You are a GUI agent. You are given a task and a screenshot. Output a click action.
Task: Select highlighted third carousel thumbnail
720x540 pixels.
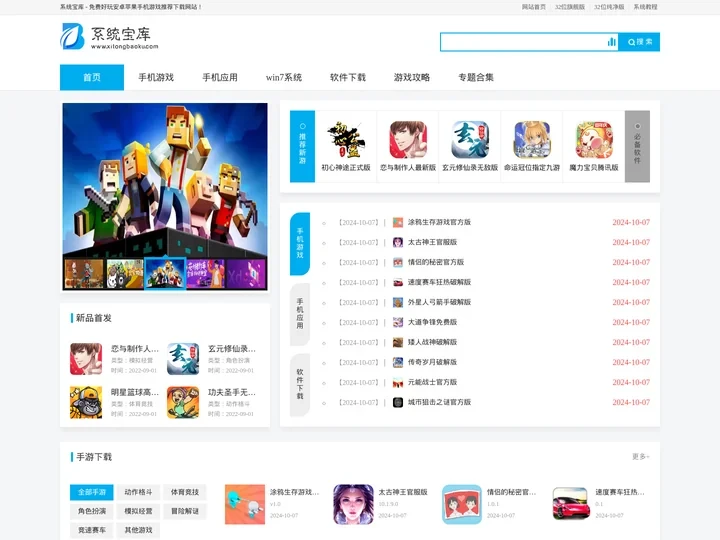165,274
